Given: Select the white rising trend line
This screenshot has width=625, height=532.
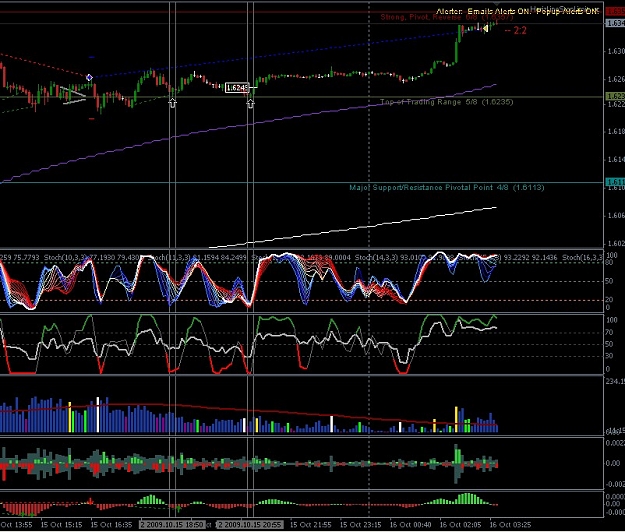Looking at the screenshot, I should pos(353,228).
